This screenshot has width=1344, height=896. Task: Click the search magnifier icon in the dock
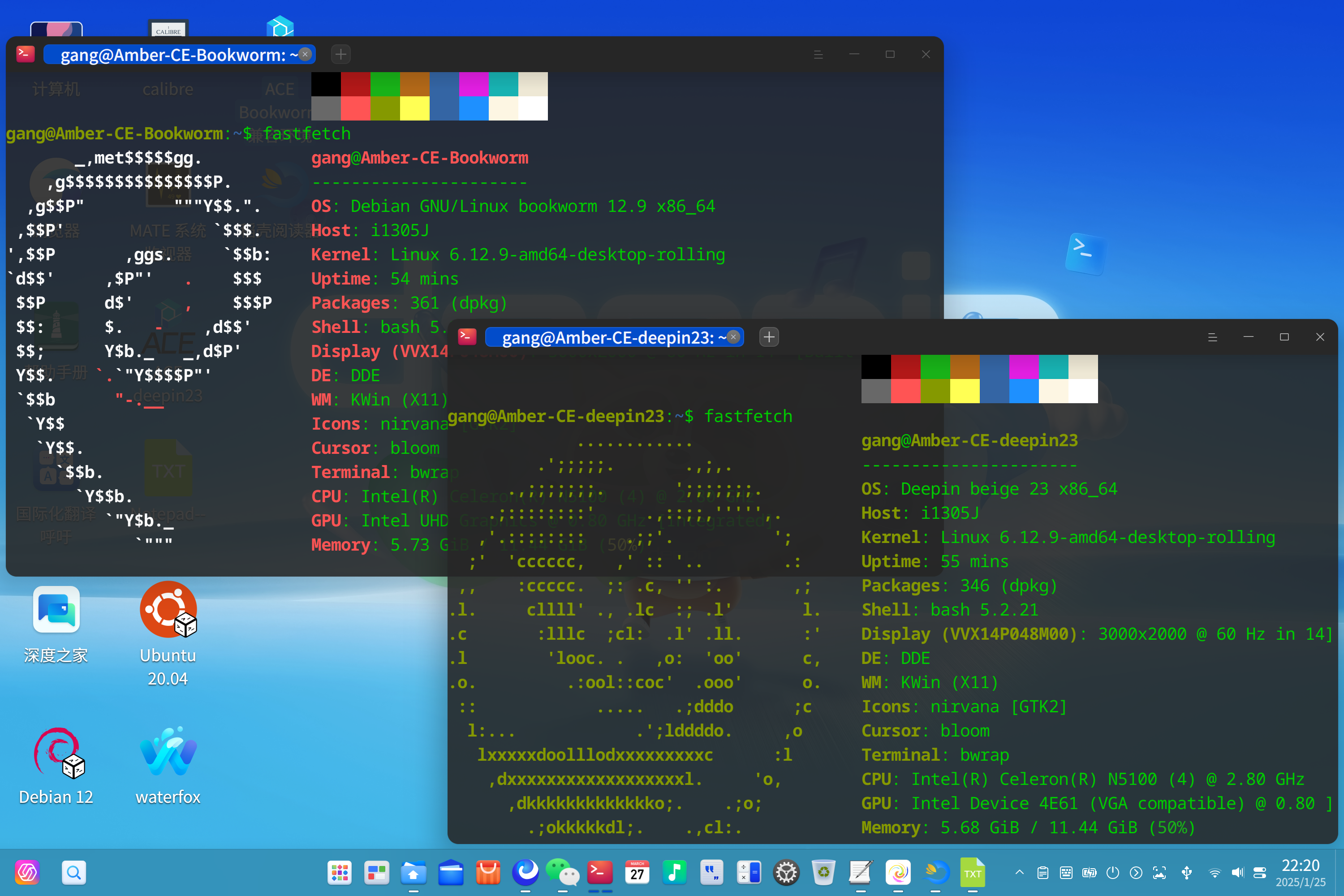[x=74, y=873]
